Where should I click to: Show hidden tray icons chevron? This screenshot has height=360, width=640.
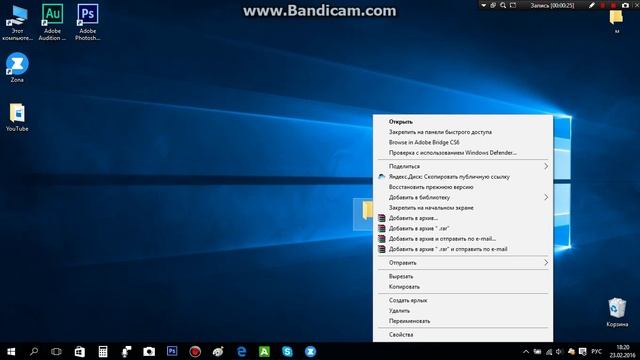526,351
